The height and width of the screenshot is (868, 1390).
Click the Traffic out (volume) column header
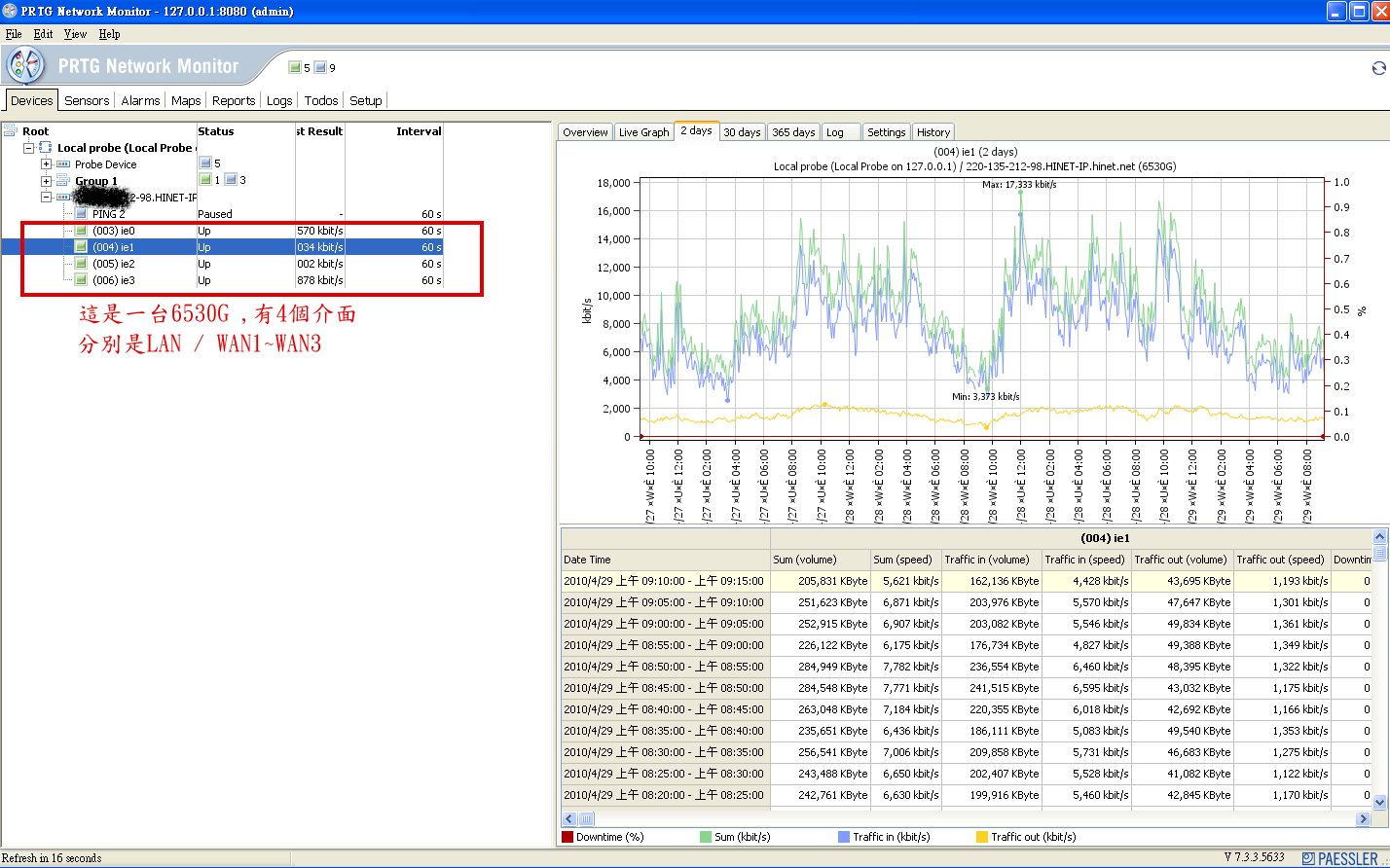tap(1181, 560)
